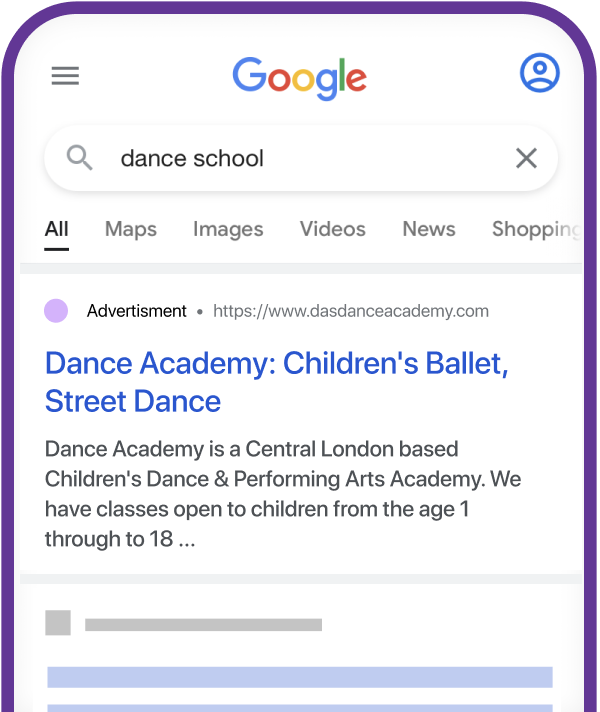The width and height of the screenshot is (600, 712).
Task: Click the purple site favicon circle
Action: pos(57,311)
